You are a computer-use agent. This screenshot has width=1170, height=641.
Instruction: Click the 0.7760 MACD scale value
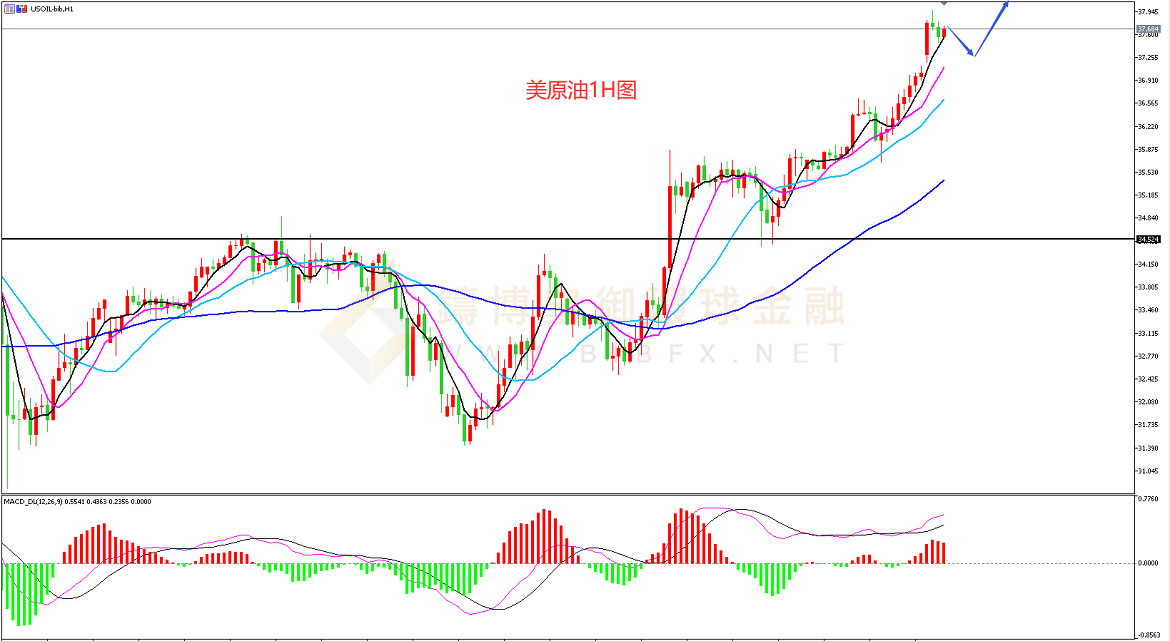(1150, 497)
